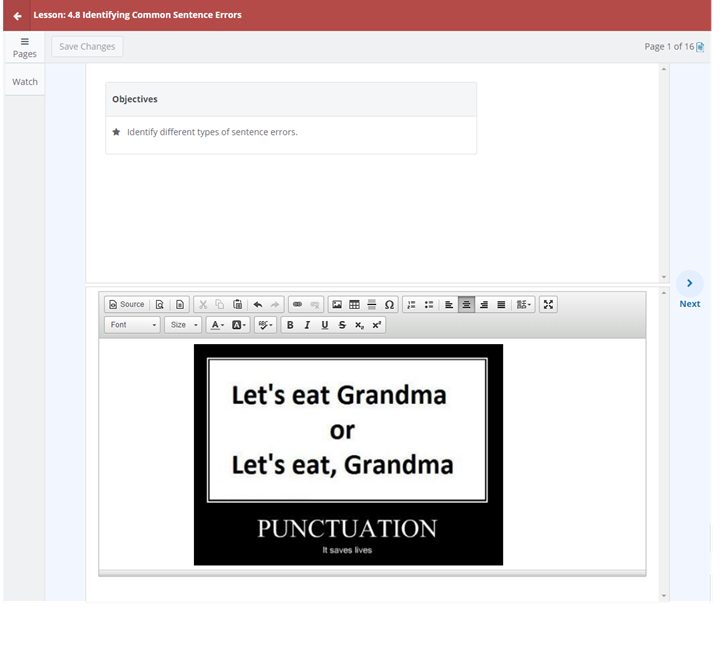Toggle strikethrough formatting

pos(342,325)
